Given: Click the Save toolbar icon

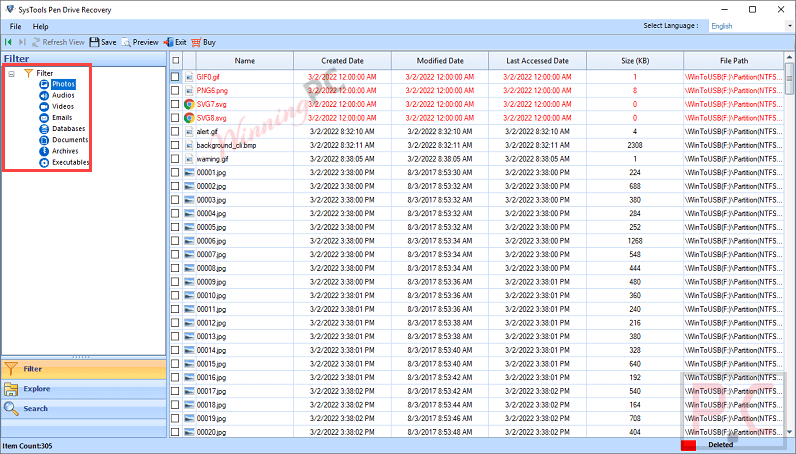Looking at the screenshot, I should click(x=94, y=42).
